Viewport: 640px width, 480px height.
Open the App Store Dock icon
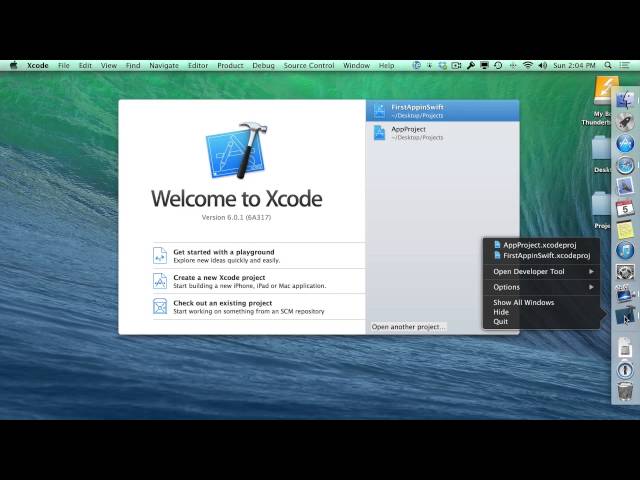(x=625, y=143)
